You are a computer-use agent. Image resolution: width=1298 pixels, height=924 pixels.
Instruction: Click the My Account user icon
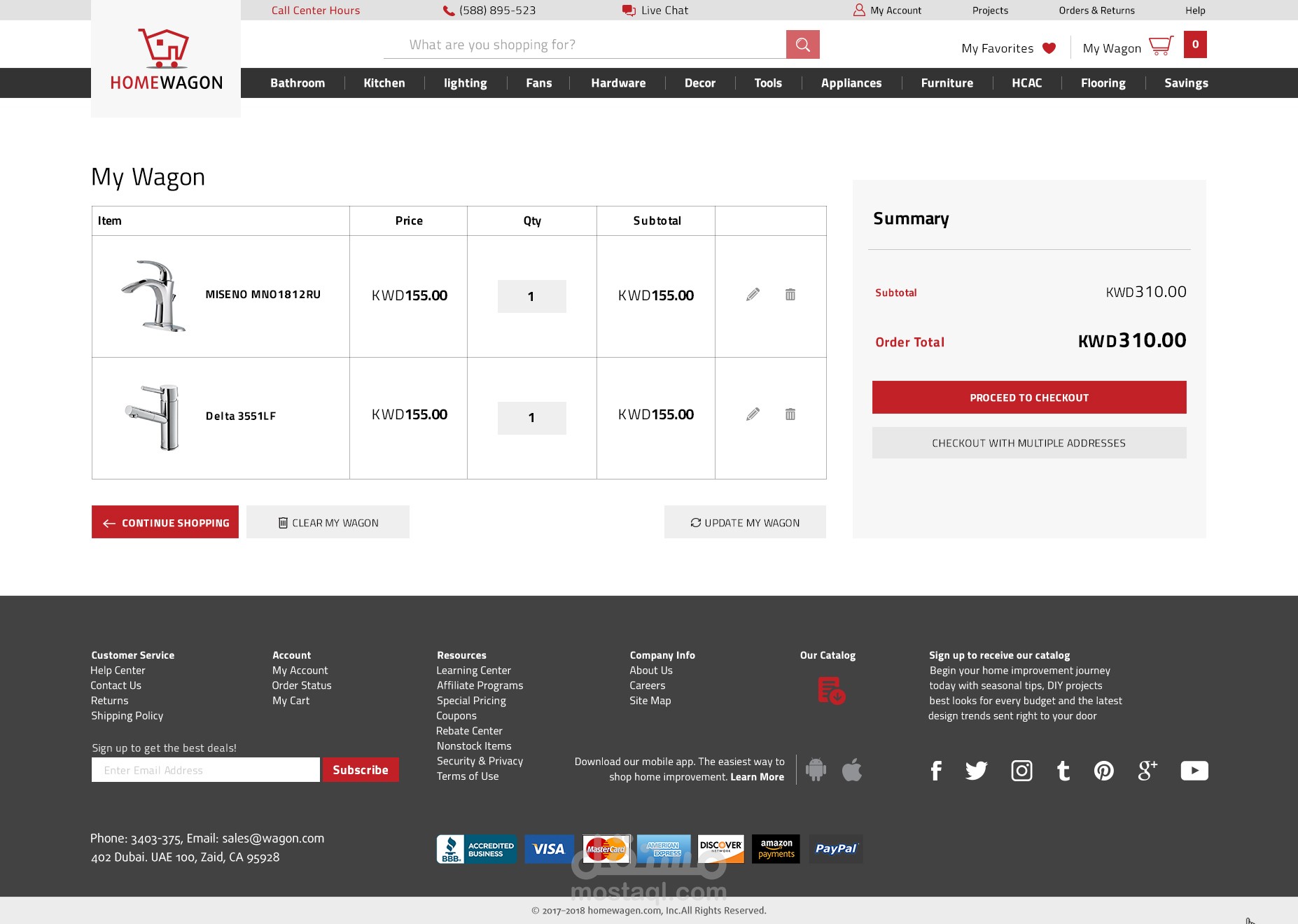coord(859,10)
